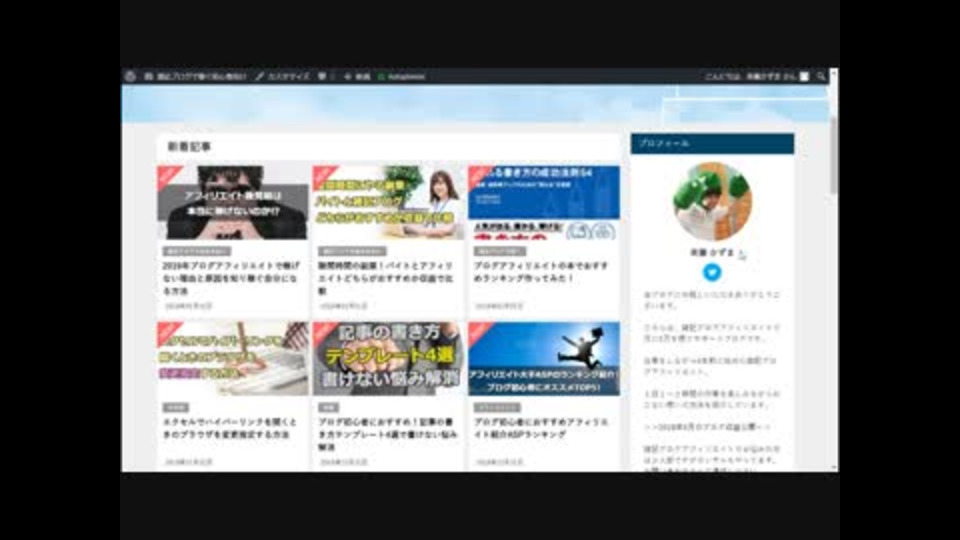
Task: Click the scrollbar down arrow
Action: [x=833, y=468]
